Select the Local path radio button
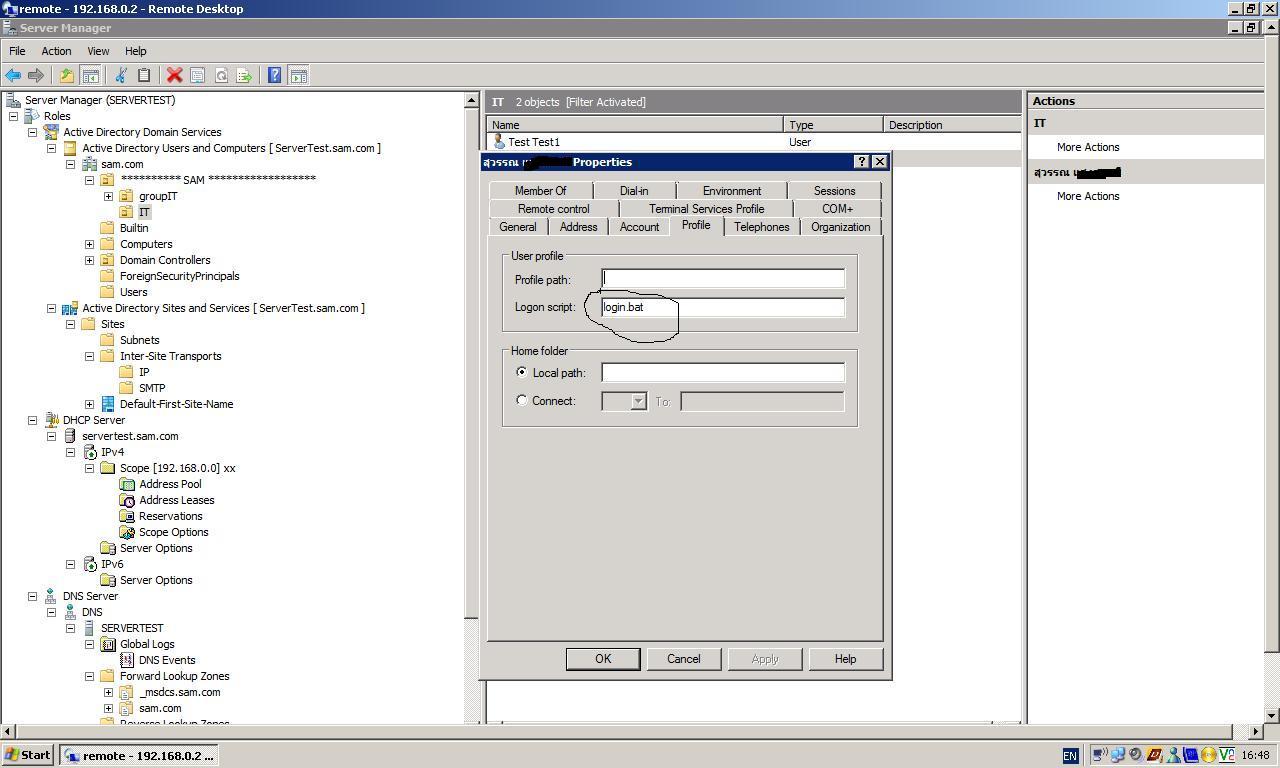The width and height of the screenshot is (1280, 768). click(521, 371)
